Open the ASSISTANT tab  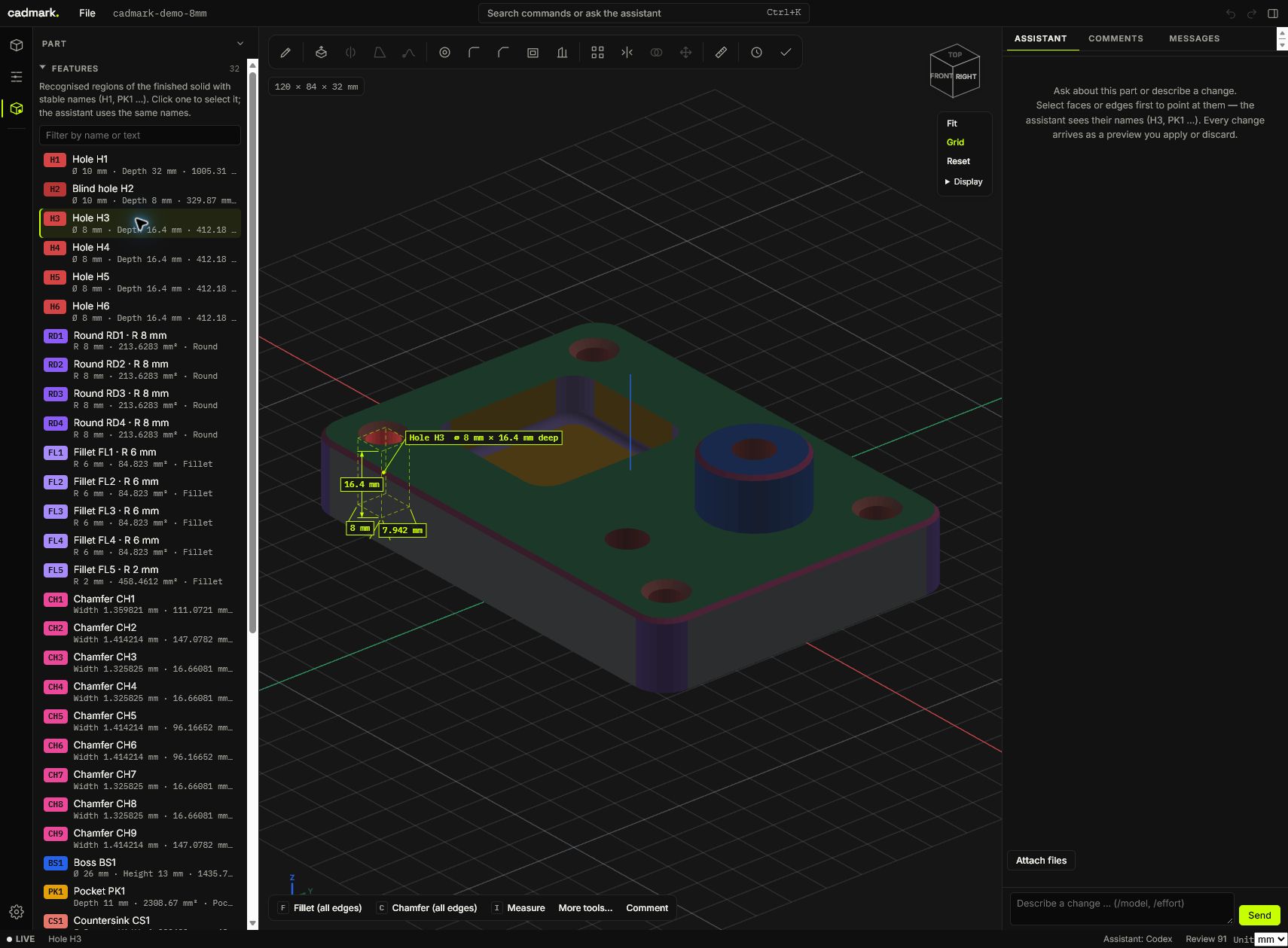[x=1040, y=38]
